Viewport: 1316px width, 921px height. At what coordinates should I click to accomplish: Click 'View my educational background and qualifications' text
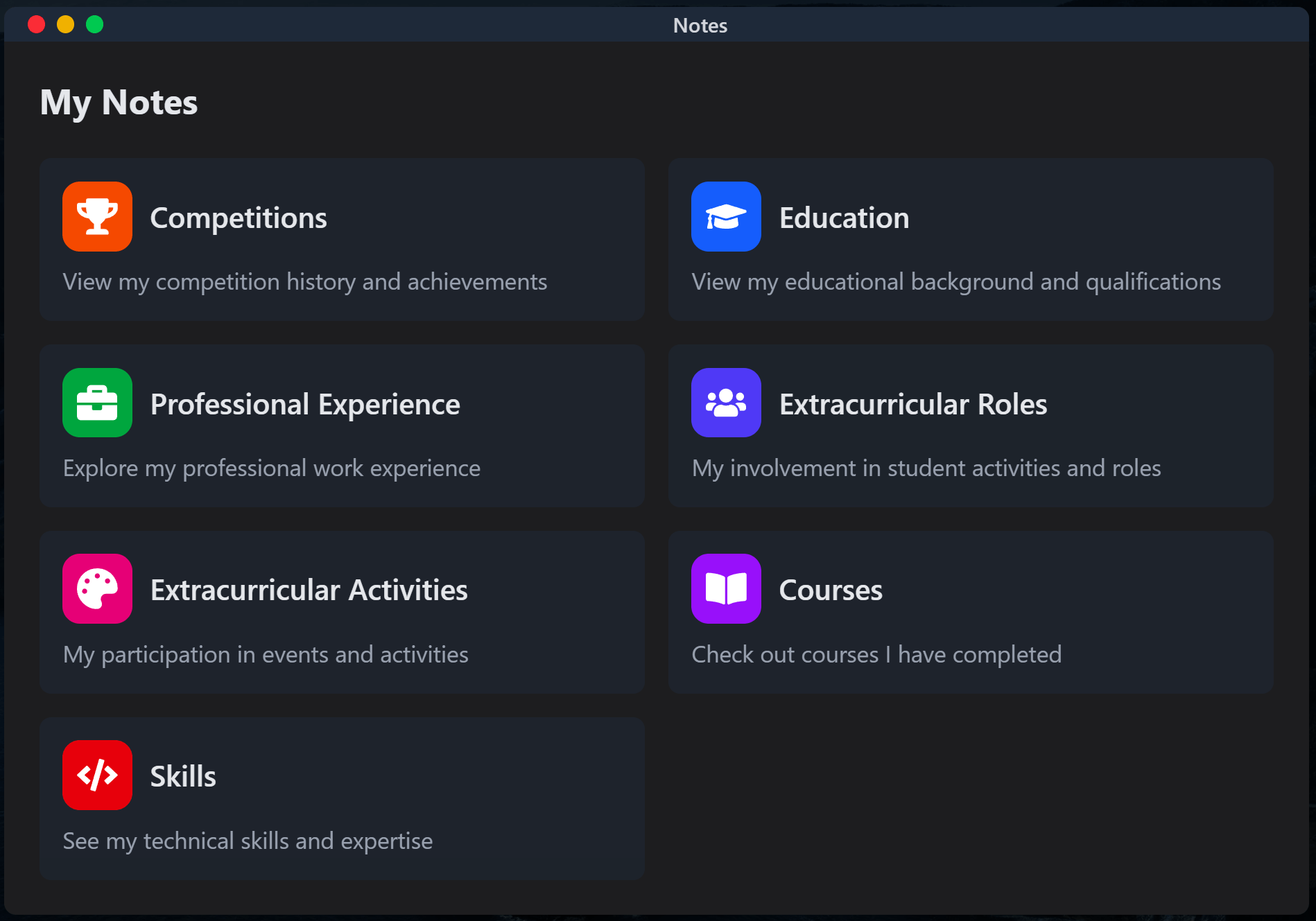coord(956,282)
